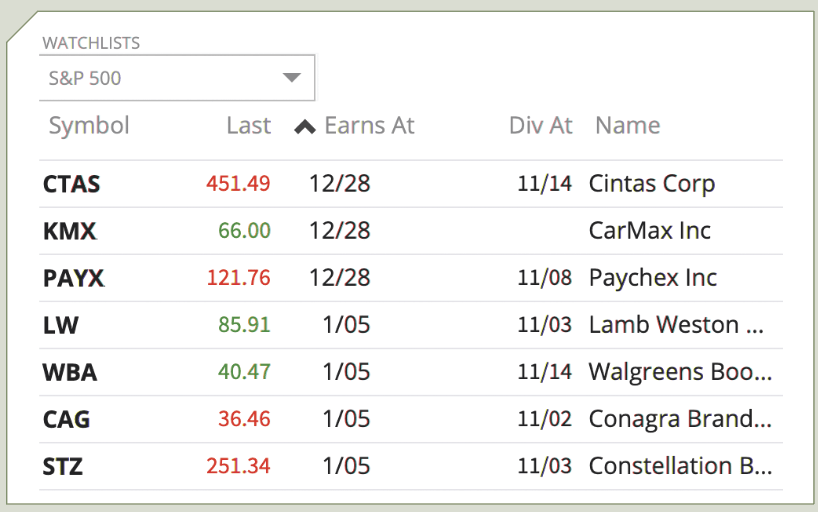This screenshot has height=512, width=818.
Task: Click CTAS last price 451.49
Action: pyautogui.click(x=238, y=184)
